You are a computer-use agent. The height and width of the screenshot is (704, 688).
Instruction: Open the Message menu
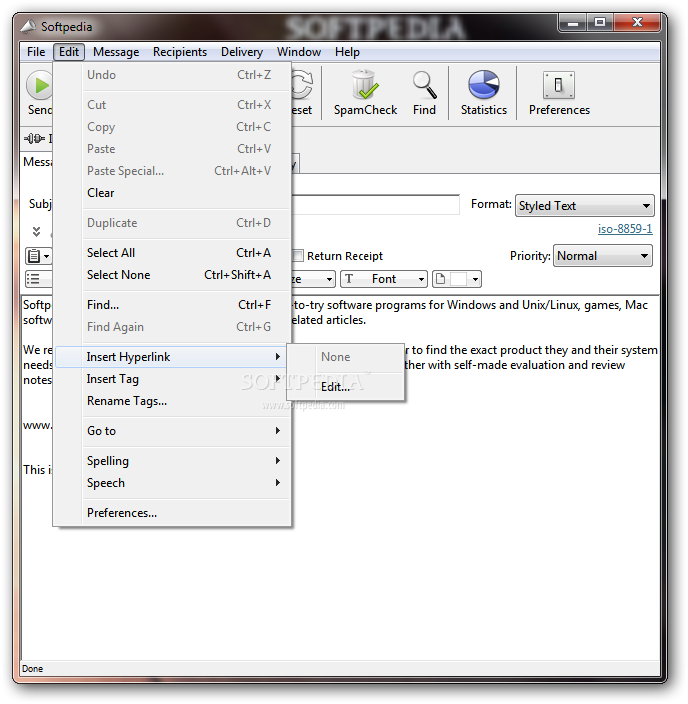pyautogui.click(x=116, y=52)
